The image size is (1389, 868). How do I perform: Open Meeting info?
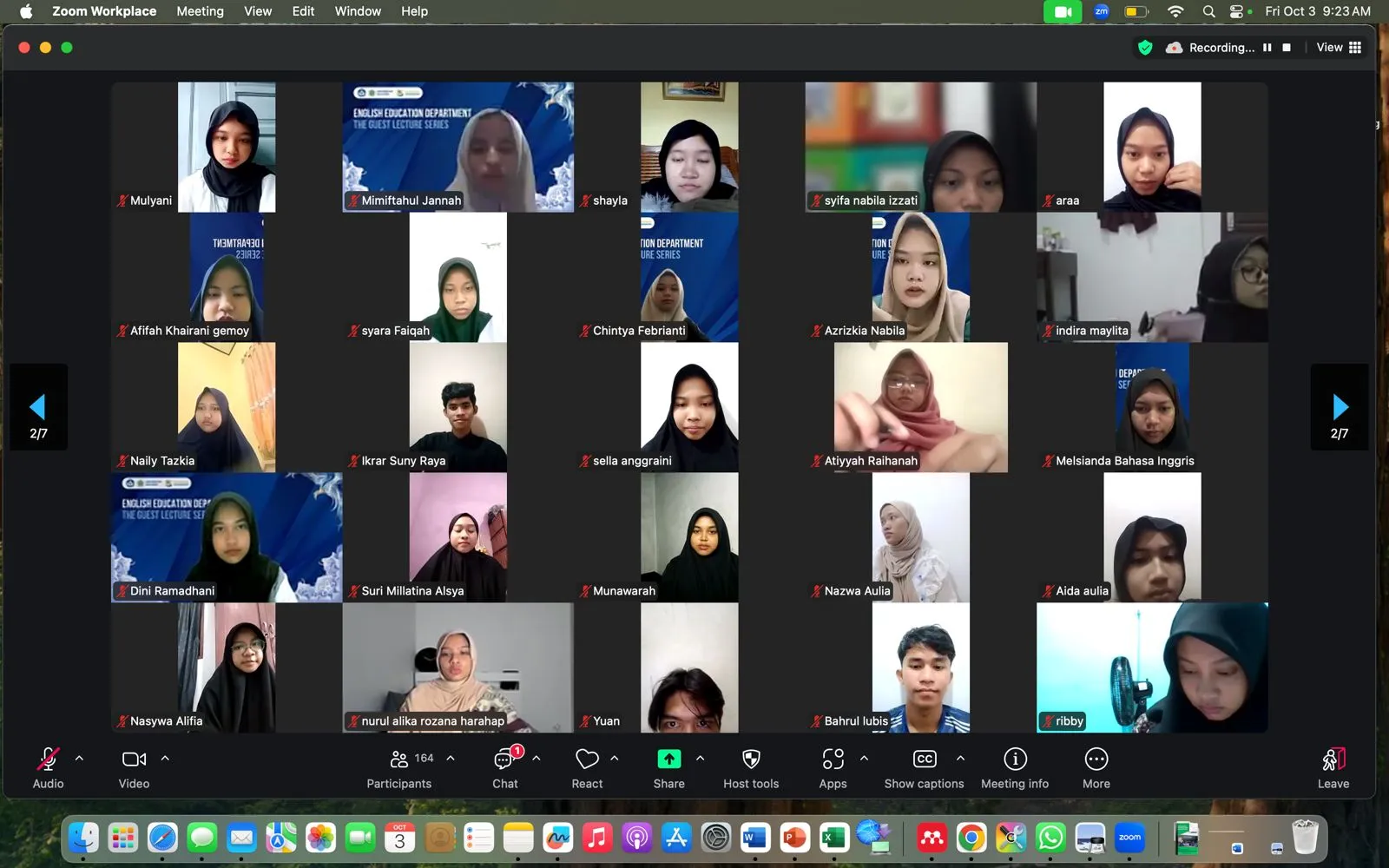click(1015, 759)
